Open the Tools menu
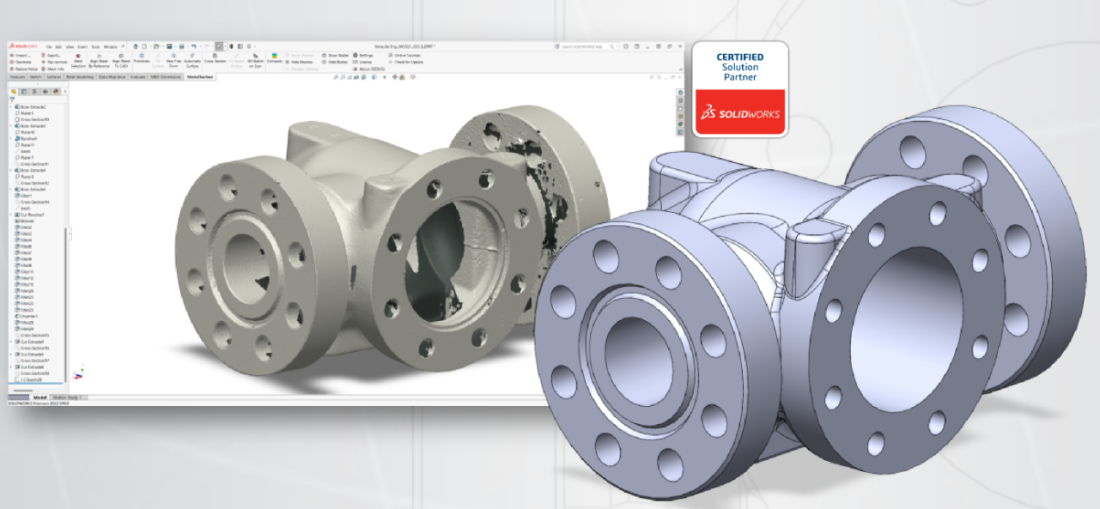The width and height of the screenshot is (1100, 509). [95, 47]
